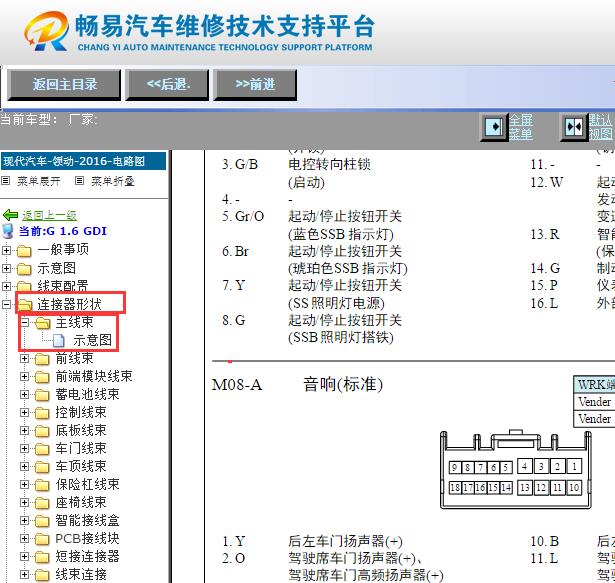615x583 pixels.
Task: Expand the 前端模块线束 tree node
Action: tap(25, 376)
